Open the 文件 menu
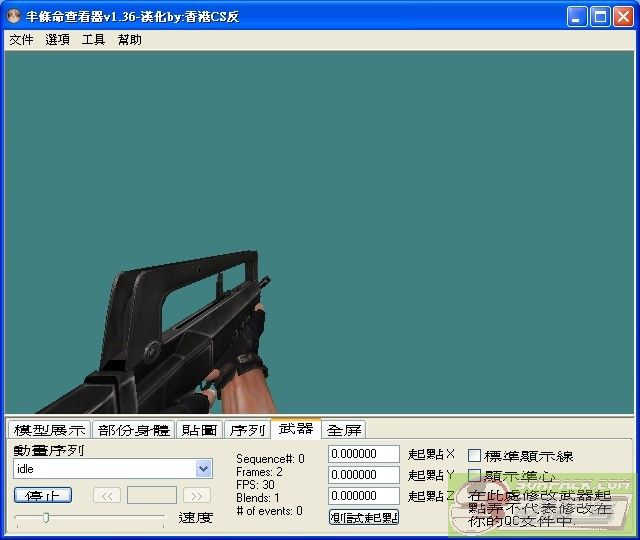Viewport: 640px width, 540px height. [21, 40]
